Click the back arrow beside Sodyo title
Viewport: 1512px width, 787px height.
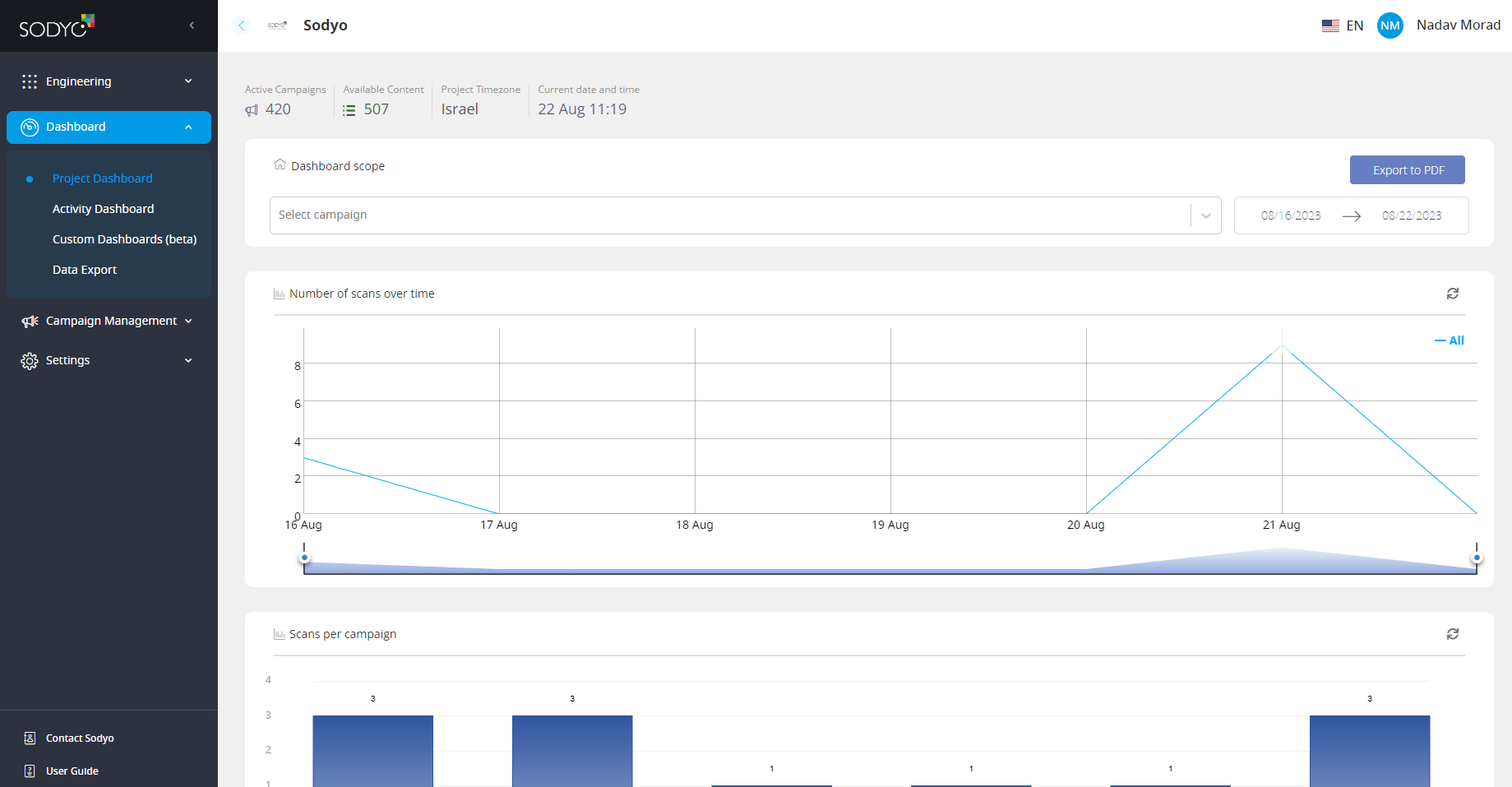tap(242, 25)
